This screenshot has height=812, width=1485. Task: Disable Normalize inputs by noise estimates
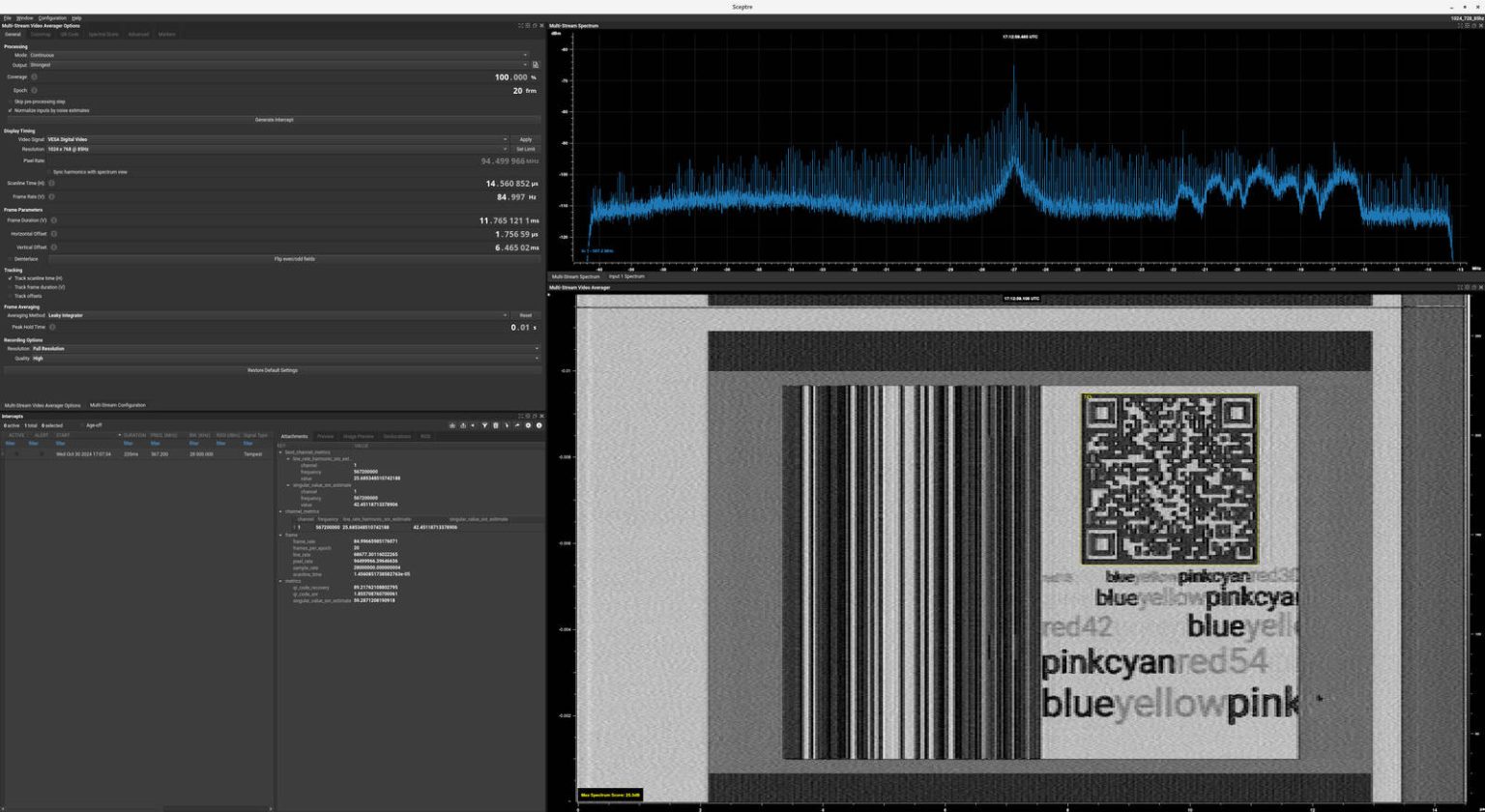click(9, 110)
